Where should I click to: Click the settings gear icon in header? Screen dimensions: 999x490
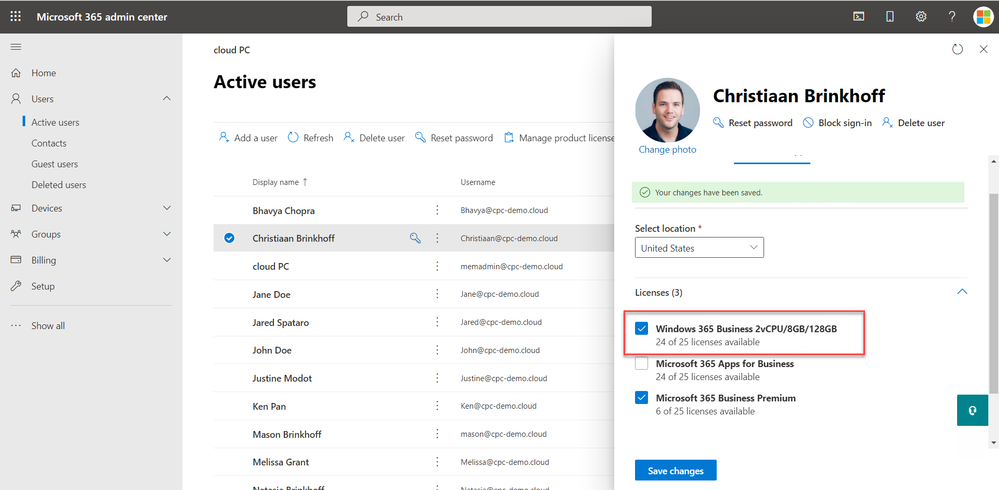tap(921, 17)
